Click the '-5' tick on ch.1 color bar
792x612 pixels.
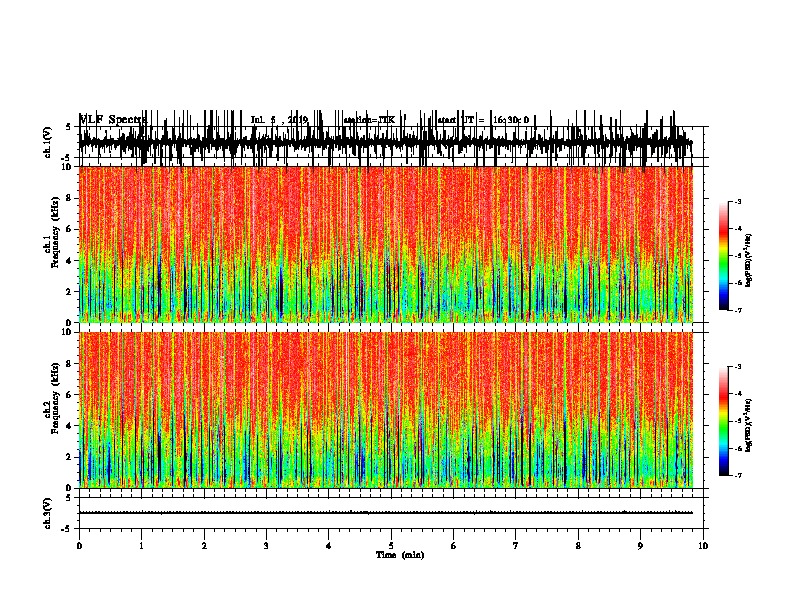point(738,256)
